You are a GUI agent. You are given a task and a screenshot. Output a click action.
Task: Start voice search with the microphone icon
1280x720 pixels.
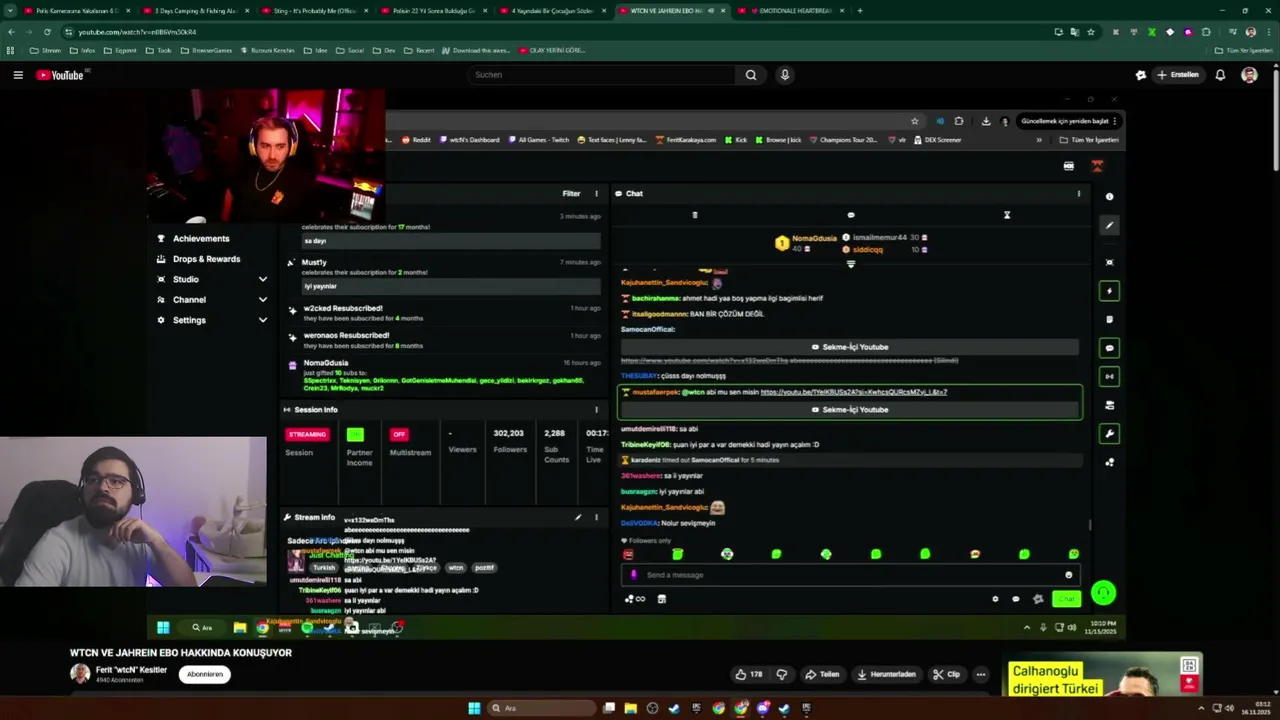coord(785,75)
